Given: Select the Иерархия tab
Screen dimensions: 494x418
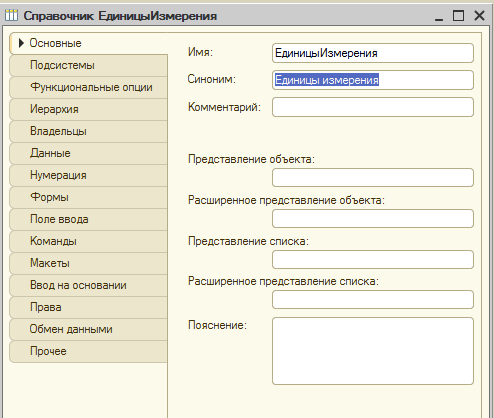Looking at the screenshot, I should [x=89, y=109].
